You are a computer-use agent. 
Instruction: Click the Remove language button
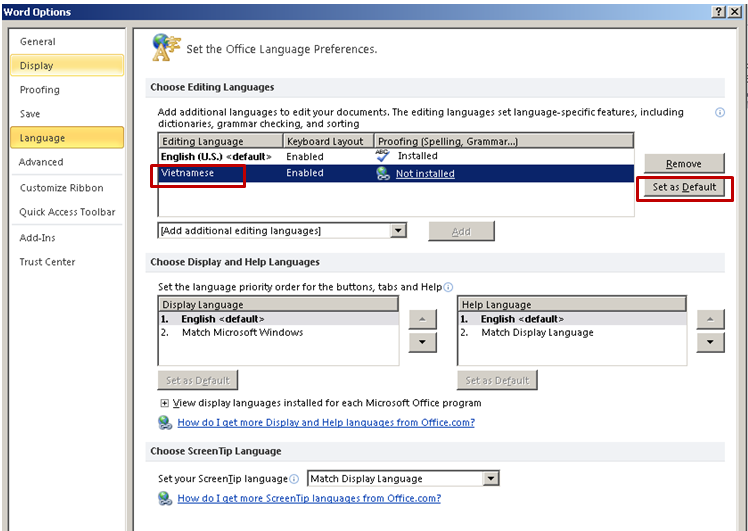683,164
